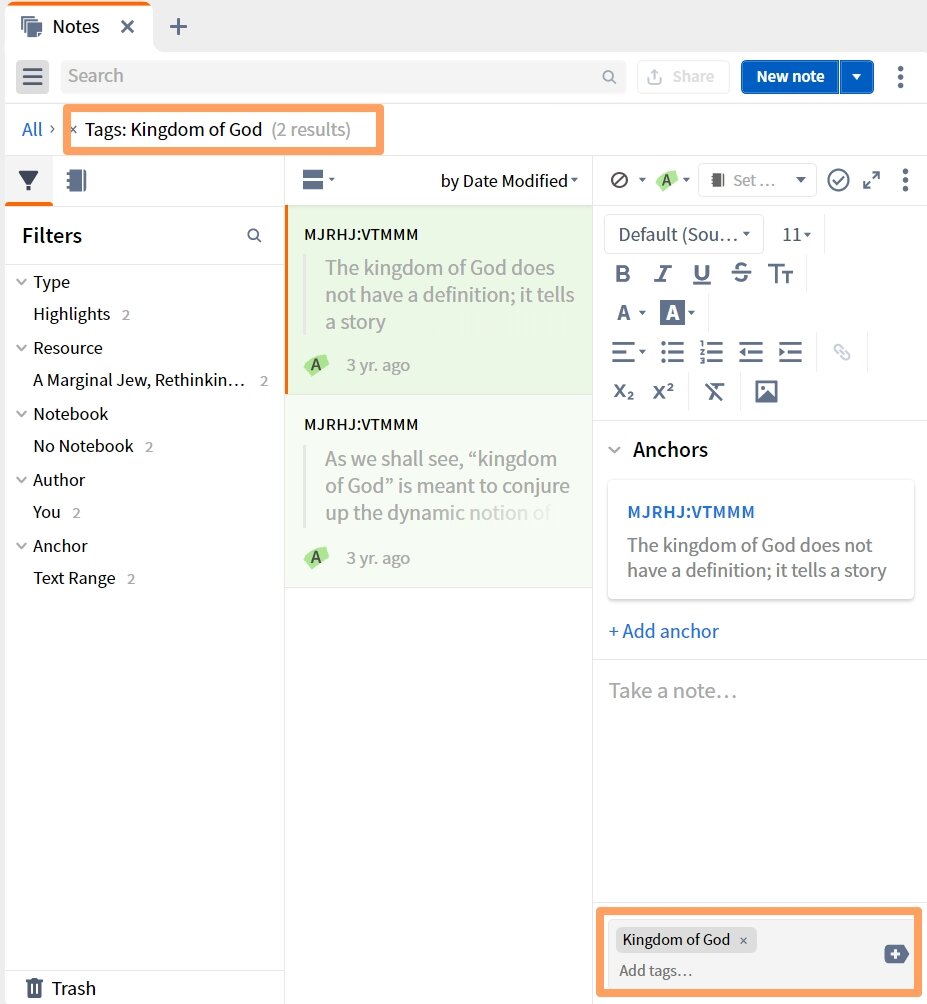This screenshot has width=927, height=1004.
Task: Change sort order by Date Modified
Action: (509, 181)
